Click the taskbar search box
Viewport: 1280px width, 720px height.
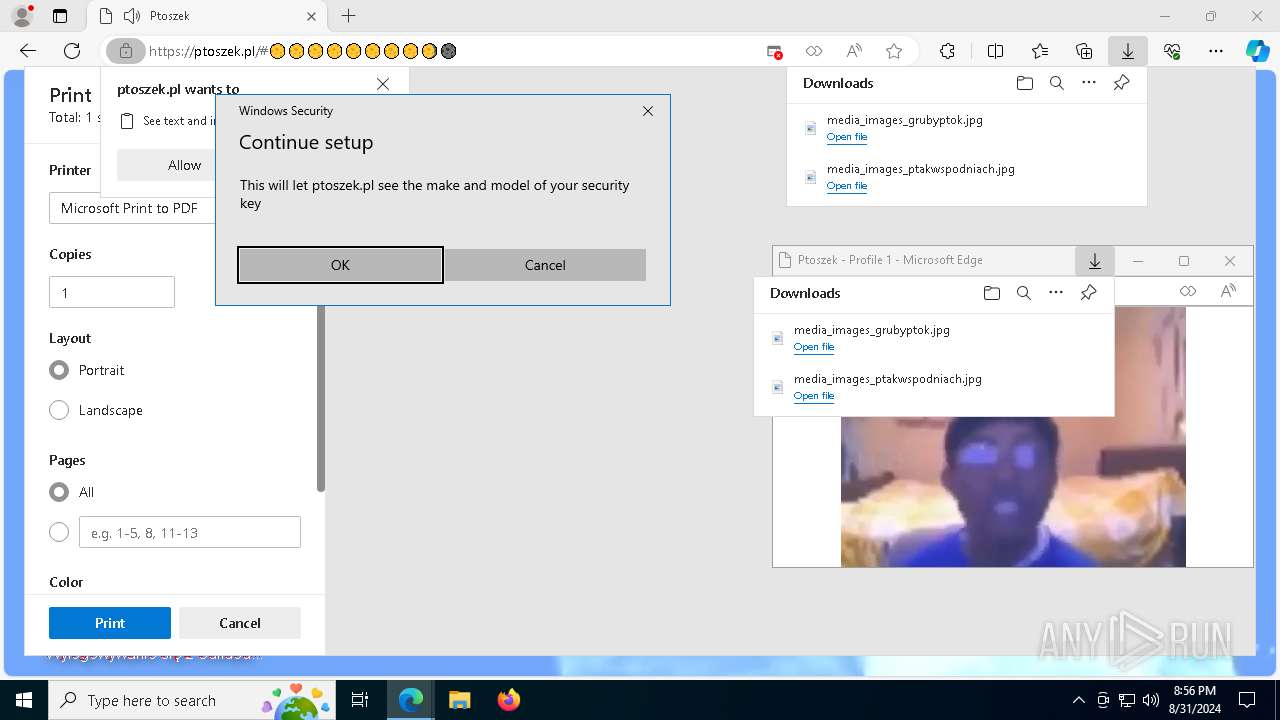point(190,700)
